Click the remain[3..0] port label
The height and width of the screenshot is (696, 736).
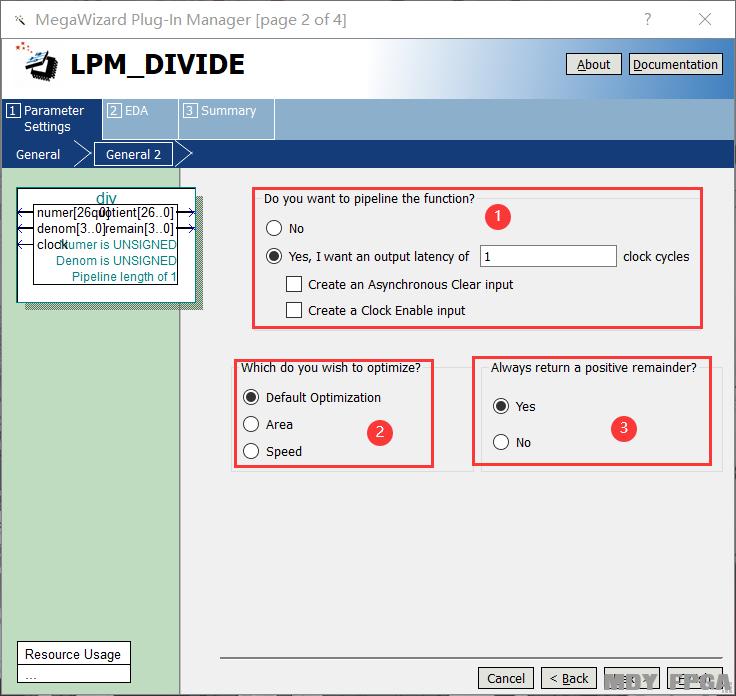tap(140, 229)
